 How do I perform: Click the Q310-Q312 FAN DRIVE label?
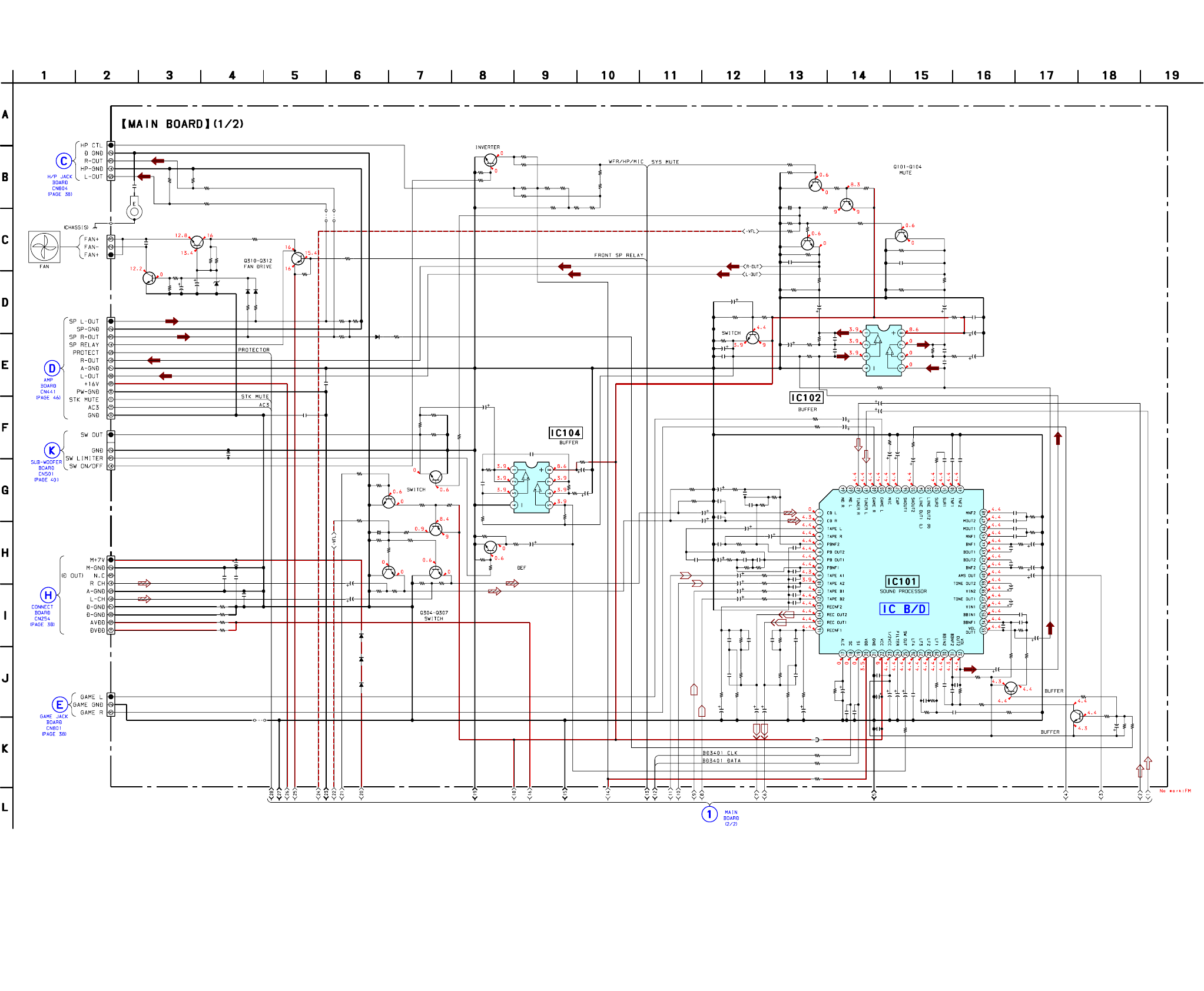click(258, 264)
